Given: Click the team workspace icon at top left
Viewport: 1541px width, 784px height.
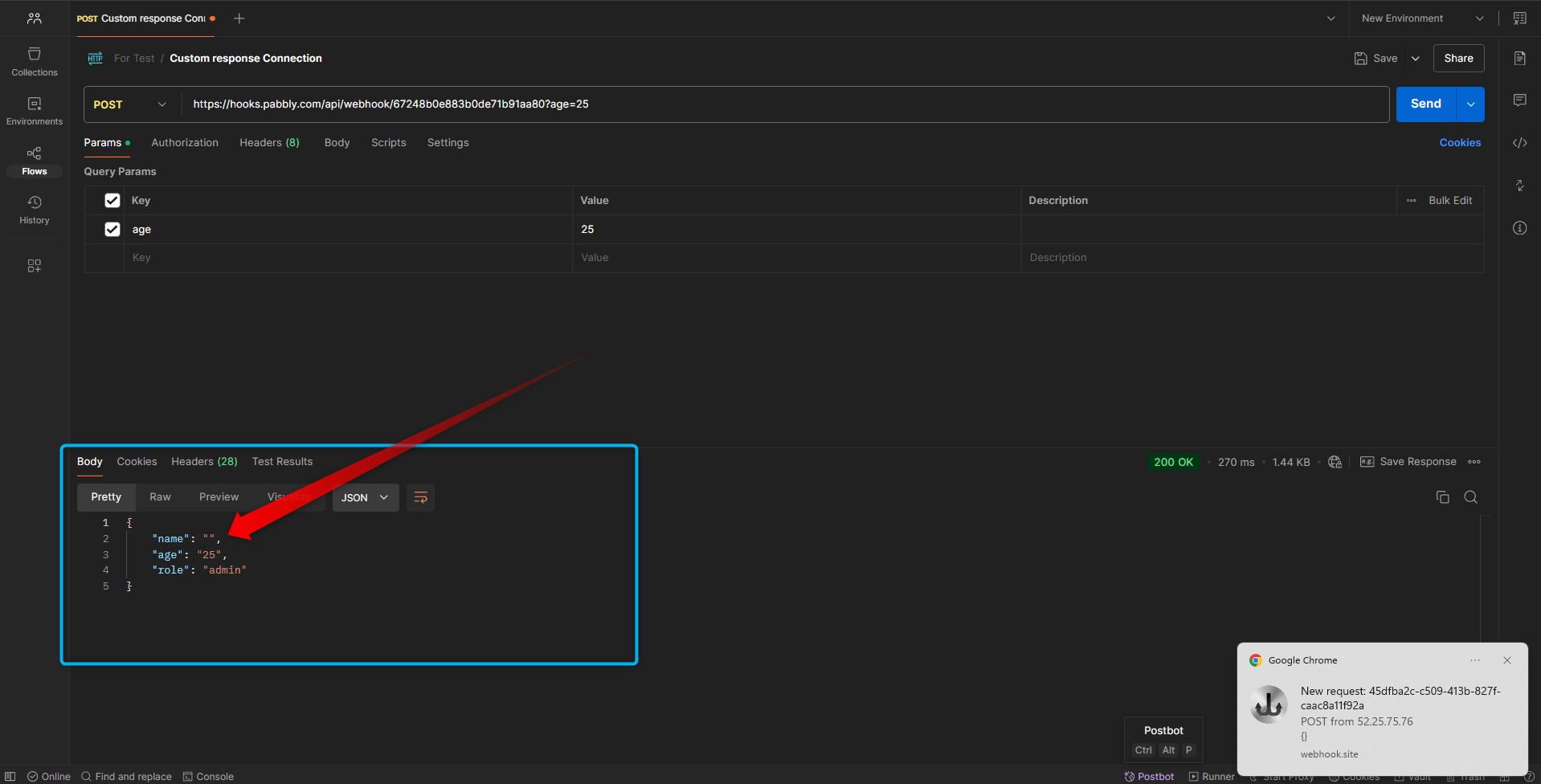Looking at the screenshot, I should pyautogui.click(x=35, y=18).
